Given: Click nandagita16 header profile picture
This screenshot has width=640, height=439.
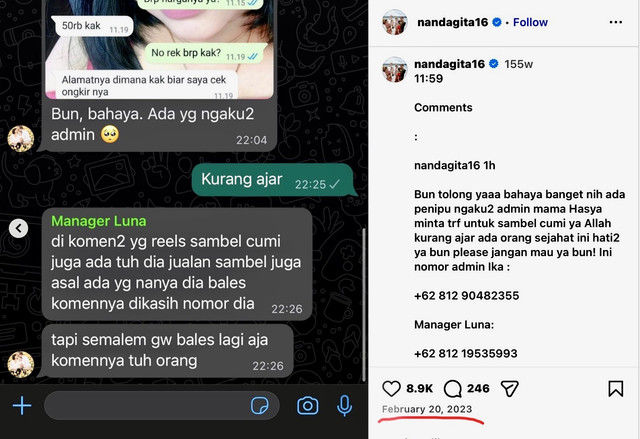Looking at the screenshot, I should coord(395,22).
